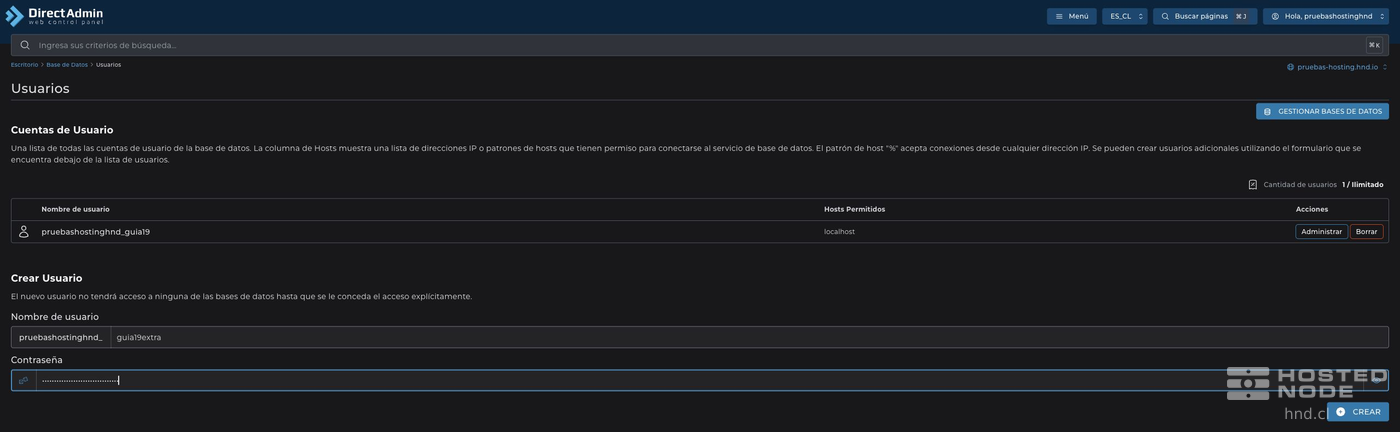Image resolution: width=1400 pixels, height=432 pixels.
Task: Click the Cantidad de usuarios clipboard icon
Action: tap(1252, 185)
